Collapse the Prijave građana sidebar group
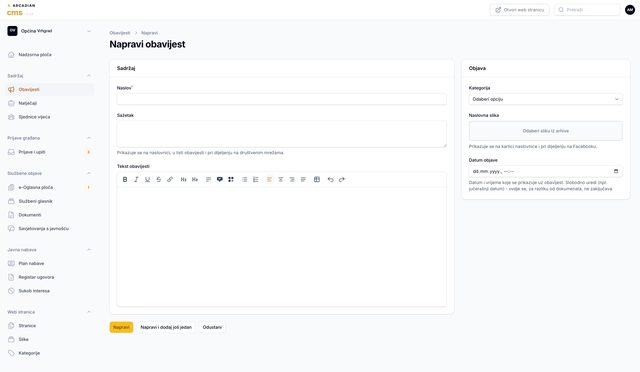 click(89, 138)
